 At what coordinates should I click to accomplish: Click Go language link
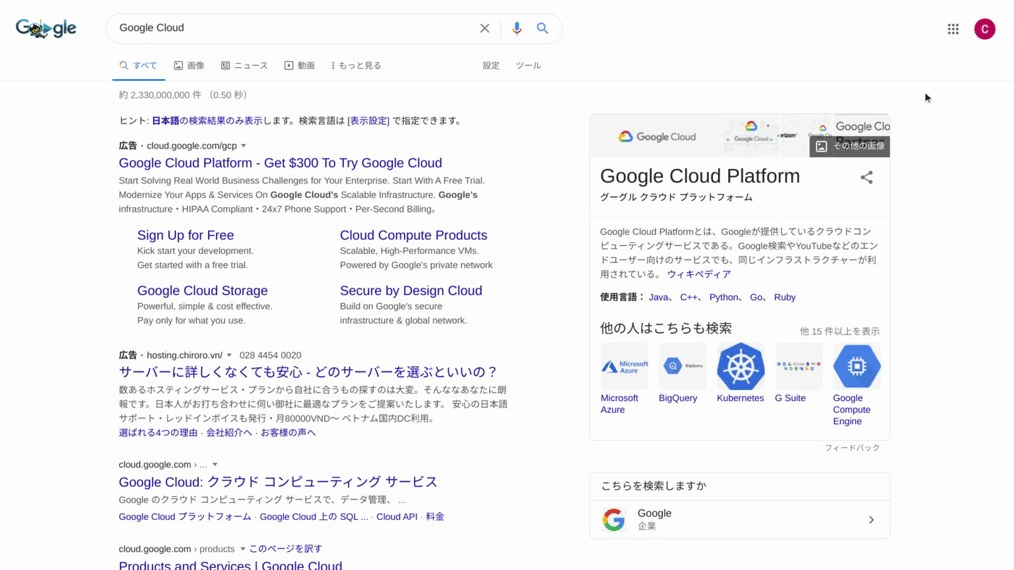tap(756, 298)
